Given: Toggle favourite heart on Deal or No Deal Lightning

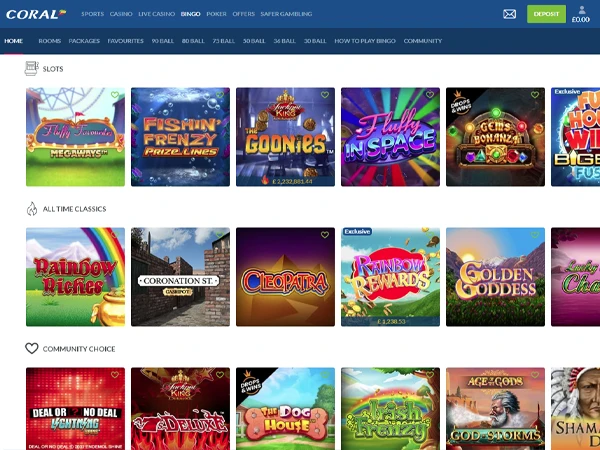Looking at the screenshot, I should [x=115, y=375].
